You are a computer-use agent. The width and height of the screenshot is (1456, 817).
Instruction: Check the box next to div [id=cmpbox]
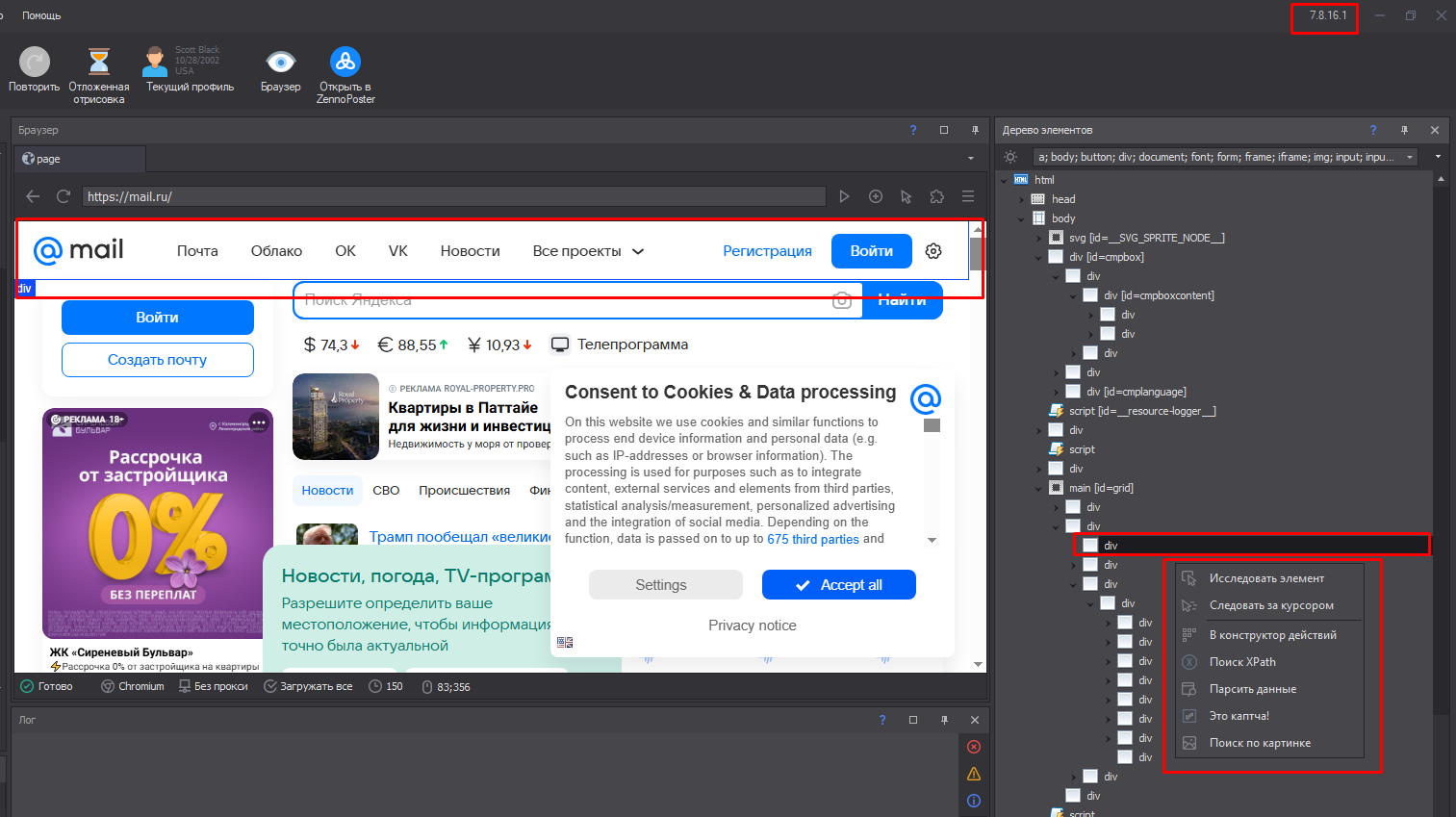tap(1056, 257)
